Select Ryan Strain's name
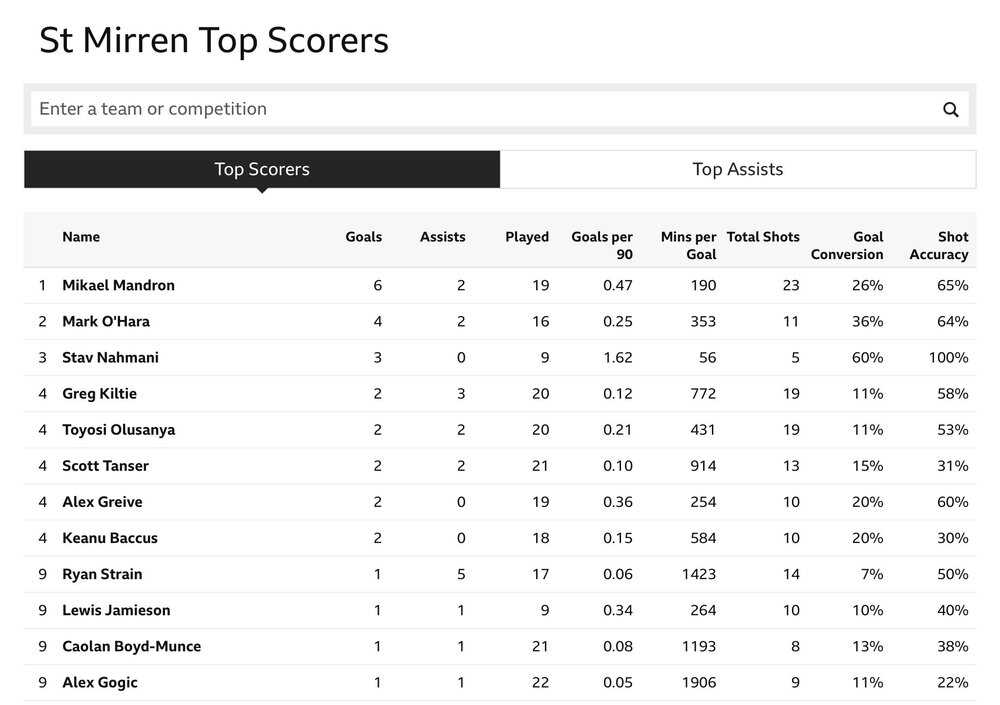This screenshot has height=705, width=1000. click(102, 574)
